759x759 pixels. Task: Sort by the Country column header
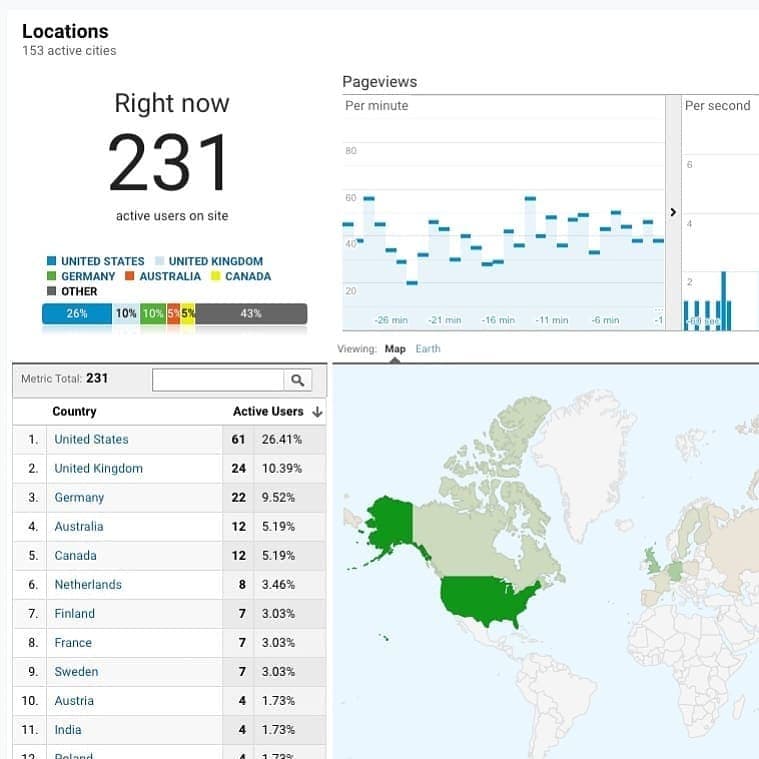[x=74, y=412]
